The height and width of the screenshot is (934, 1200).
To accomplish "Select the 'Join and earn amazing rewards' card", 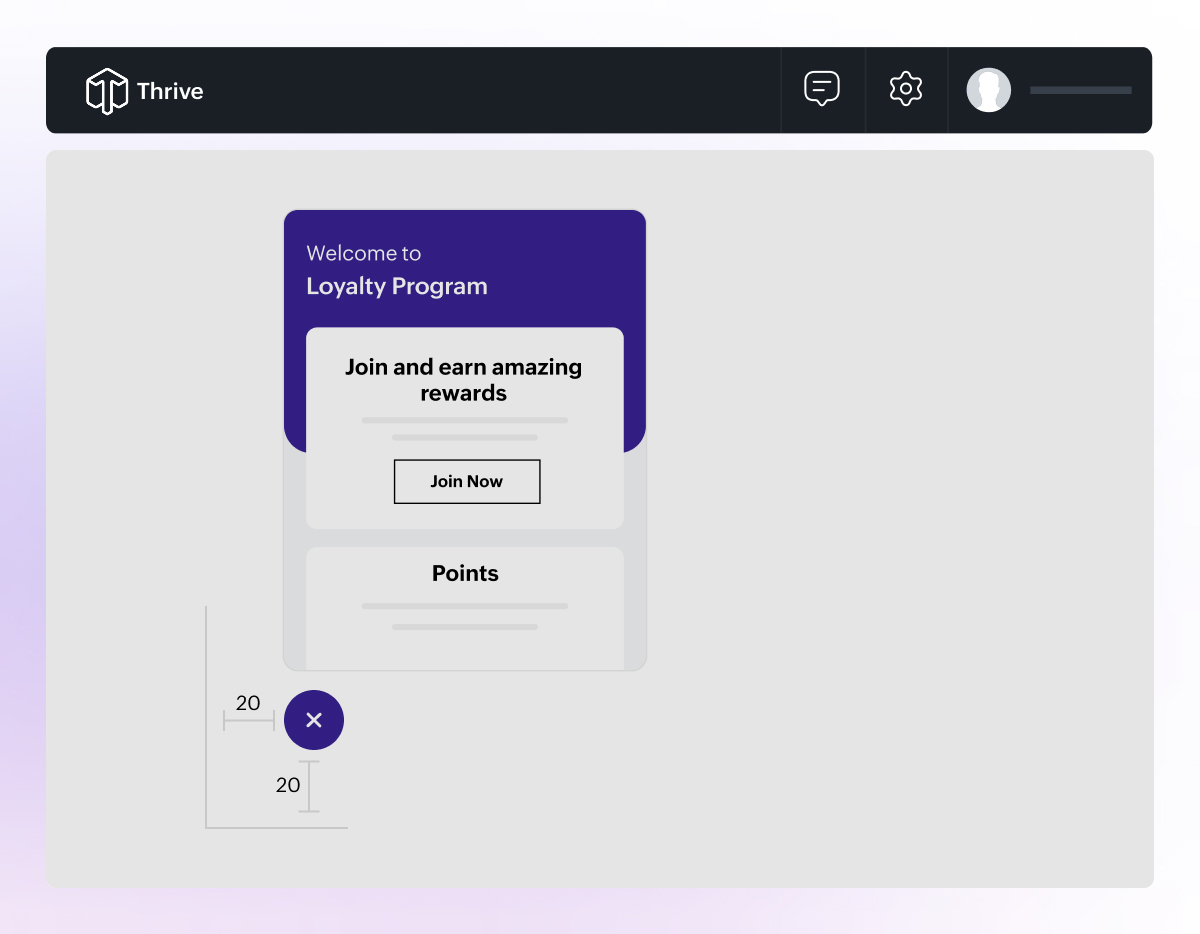I will pos(464,428).
